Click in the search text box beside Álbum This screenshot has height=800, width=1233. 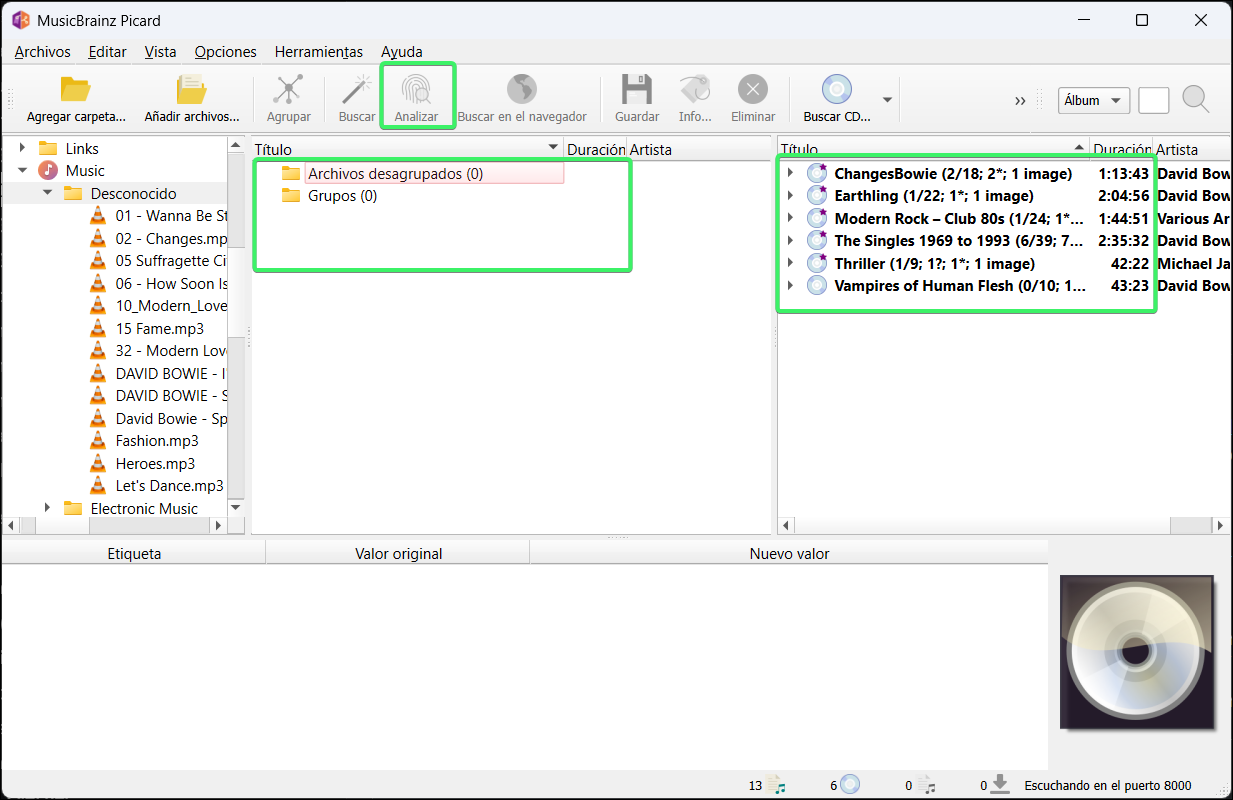click(1153, 100)
